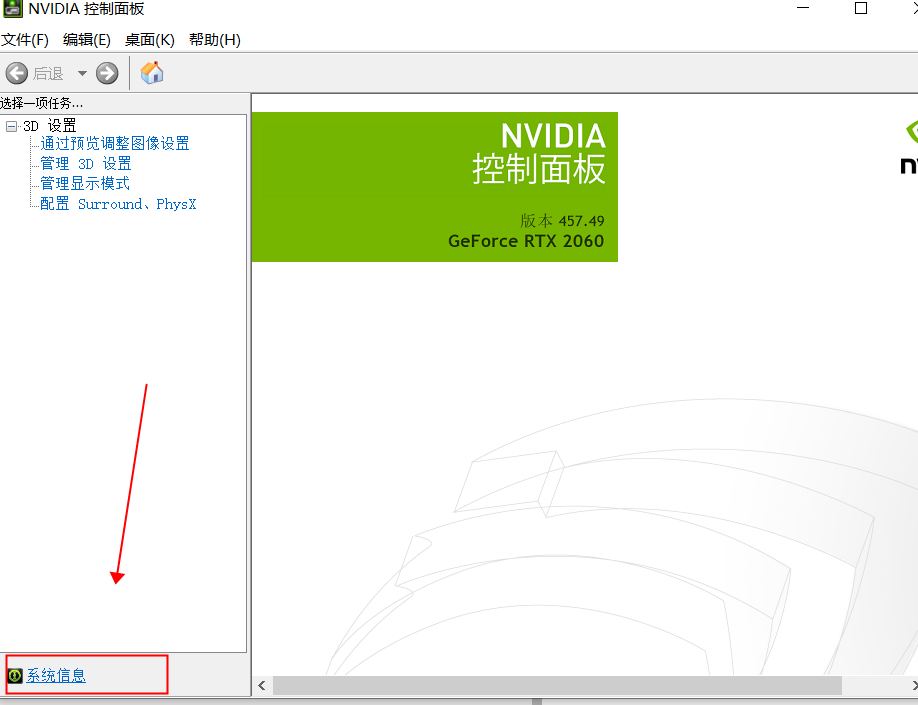918x705 pixels.
Task: Collapse the 3D 设置 tree node
Action: point(11,126)
